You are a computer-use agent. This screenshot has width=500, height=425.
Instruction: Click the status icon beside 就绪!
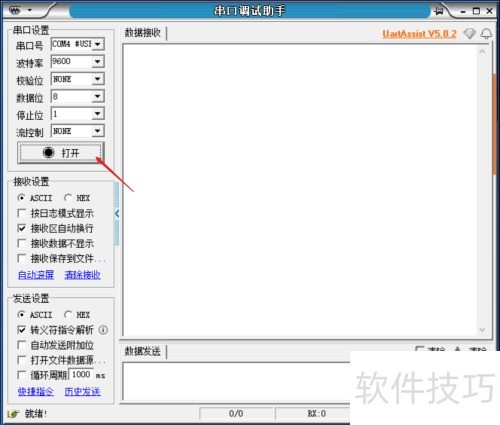tap(13, 414)
